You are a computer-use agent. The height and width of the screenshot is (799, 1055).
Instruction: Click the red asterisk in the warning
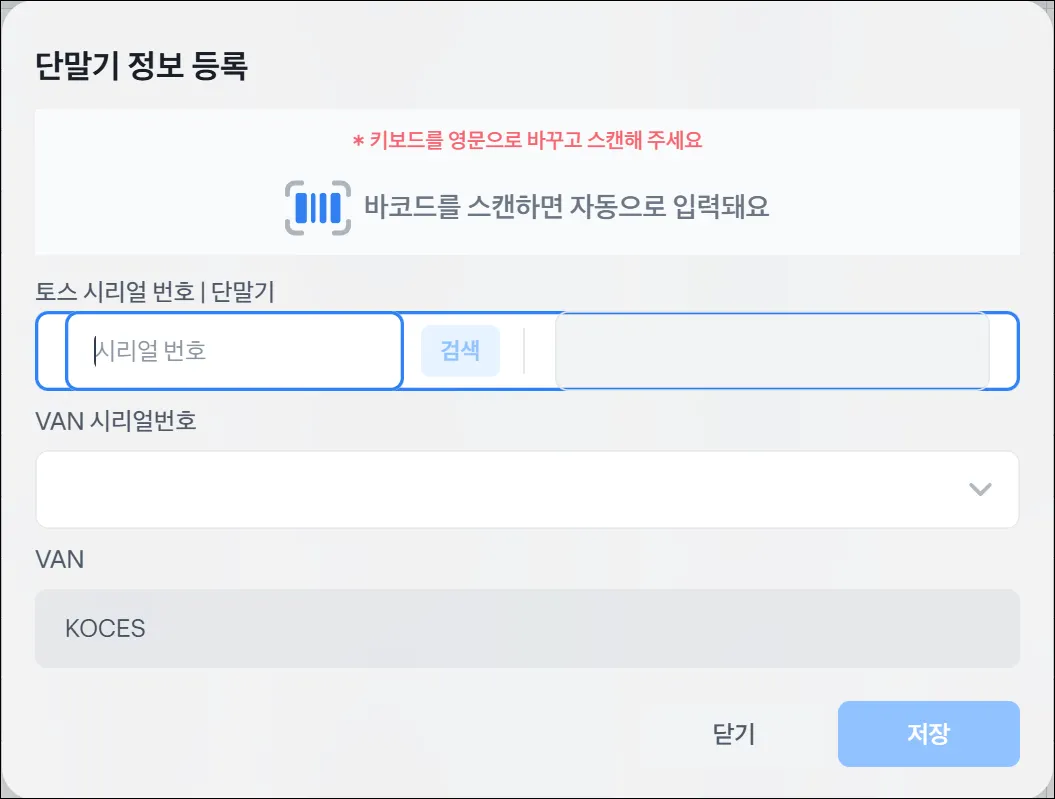pos(358,141)
